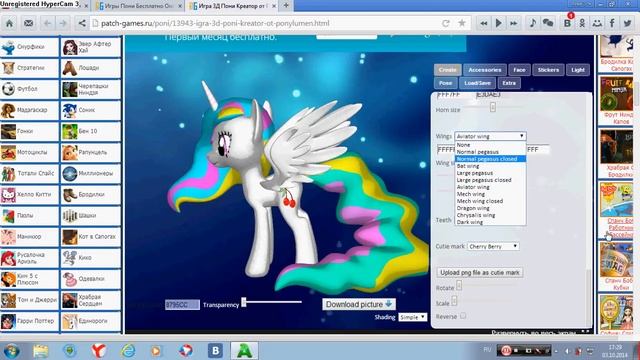Image resolution: width=640 pixels, height=360 pixels.
Task: Click the rewind media toolbar button
Action: pyautogui.click(x=484, y=23)
